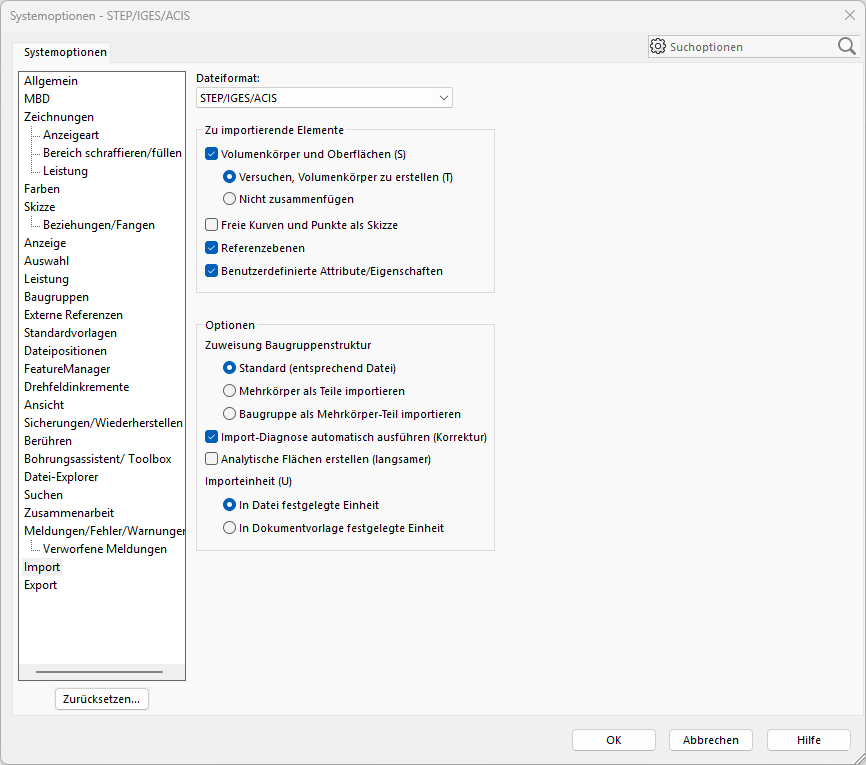Viewport: 866px width, 765px height.
Task: Enable Freie Kurven und Punkte als Skizze
Action: 210,224
